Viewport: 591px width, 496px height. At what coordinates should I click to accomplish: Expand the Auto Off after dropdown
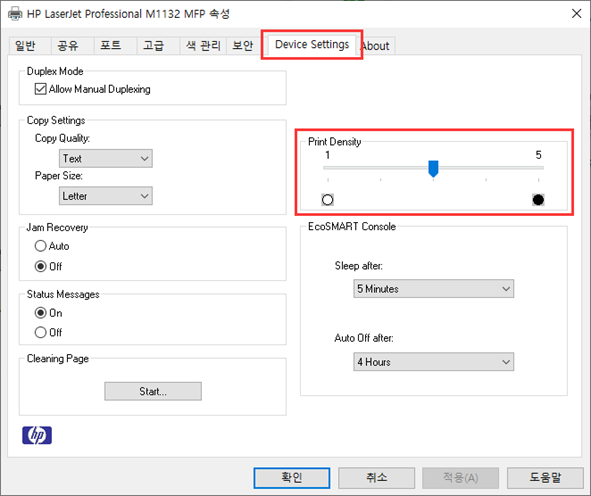433,362
